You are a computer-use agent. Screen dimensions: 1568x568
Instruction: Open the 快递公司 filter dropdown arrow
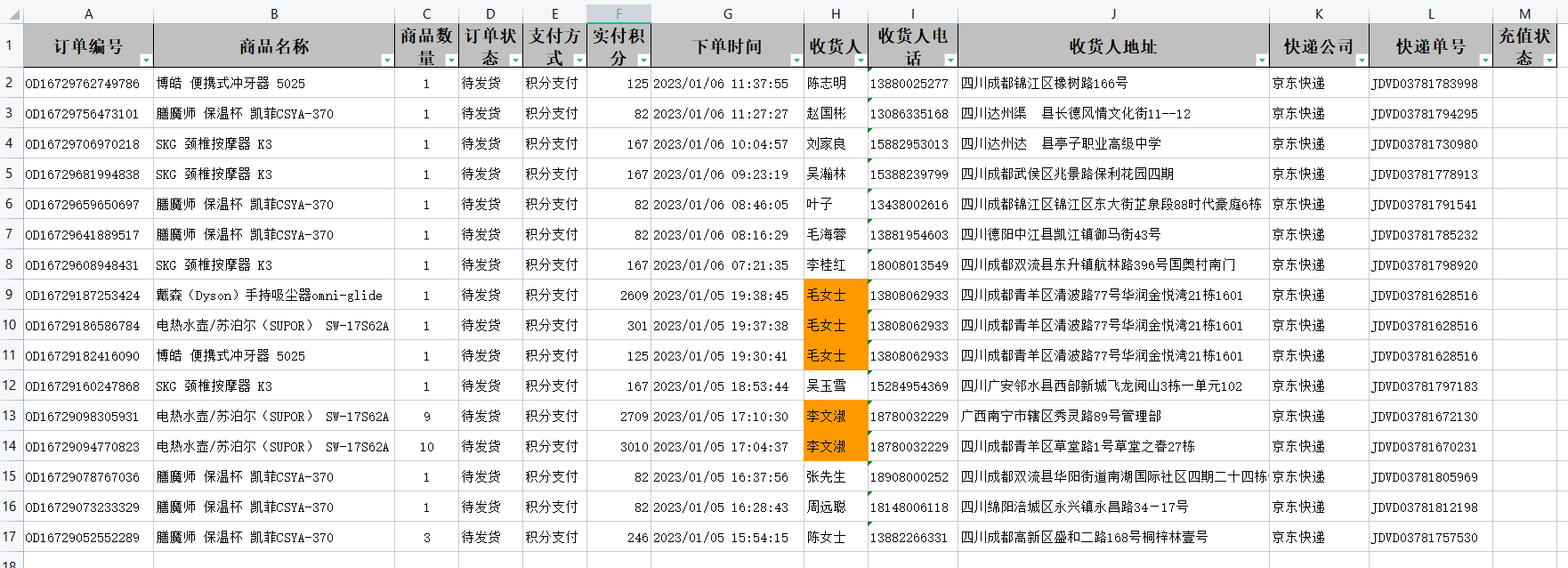(x=1361, y=60)
